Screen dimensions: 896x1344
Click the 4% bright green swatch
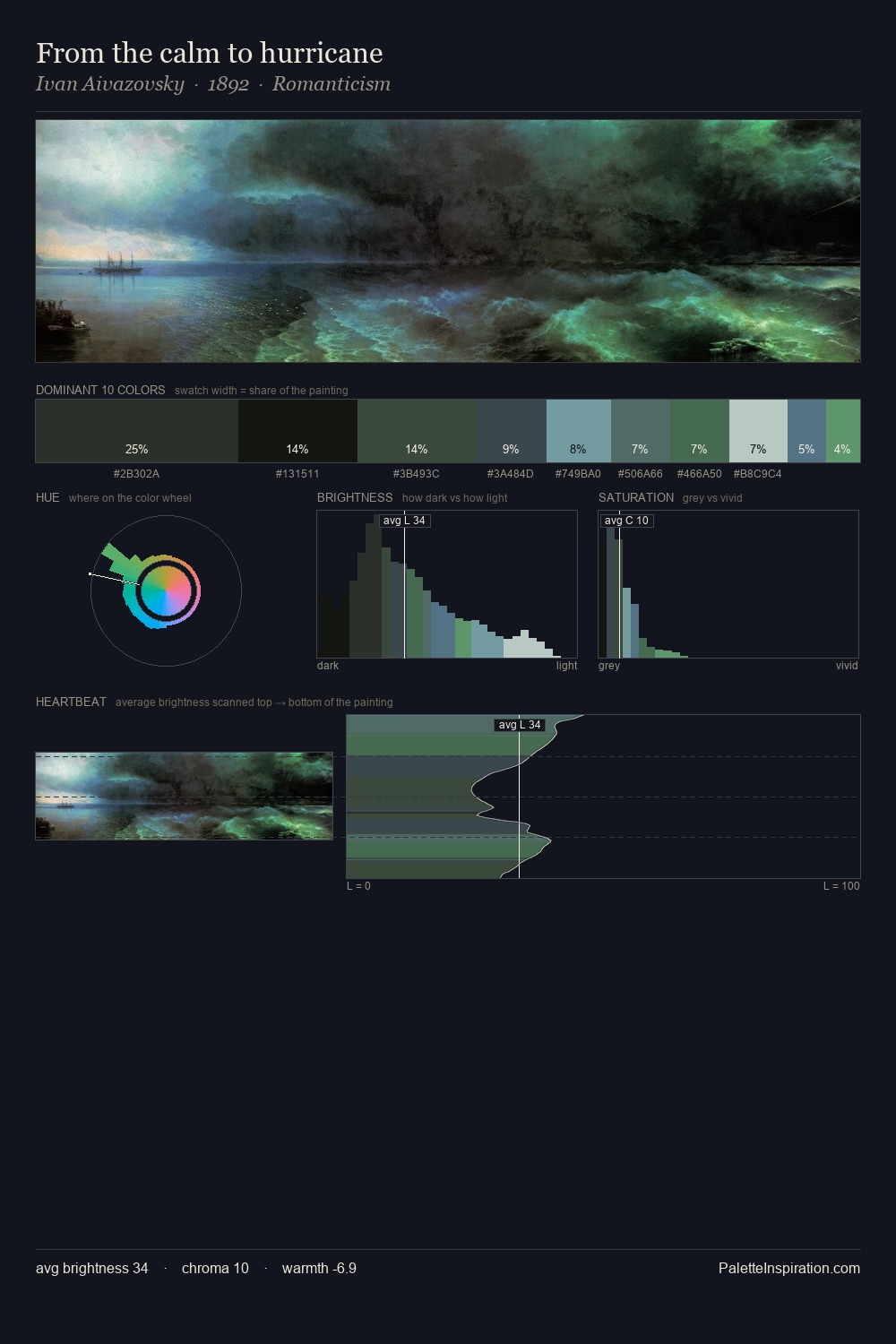tap(843, 431)
